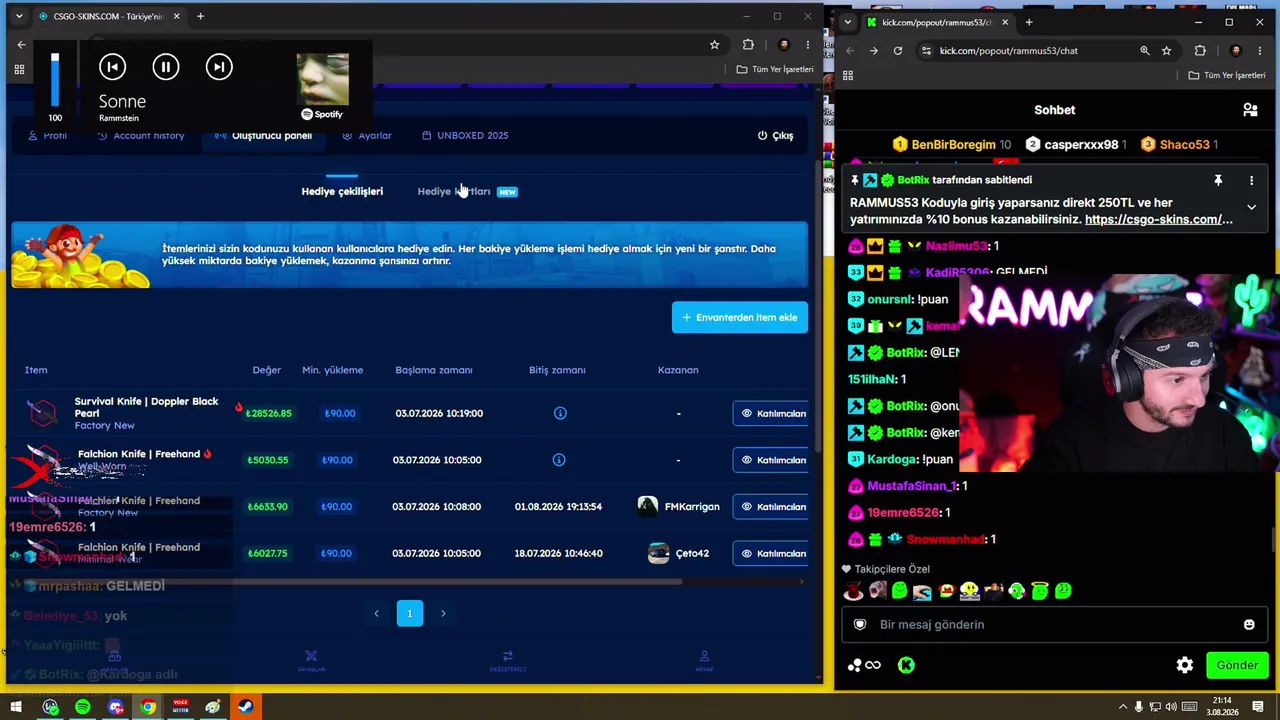View Katılımcılar for Survival Knife Doppler row
Viewport: 1280px width, 720px height.
point(771,413)
